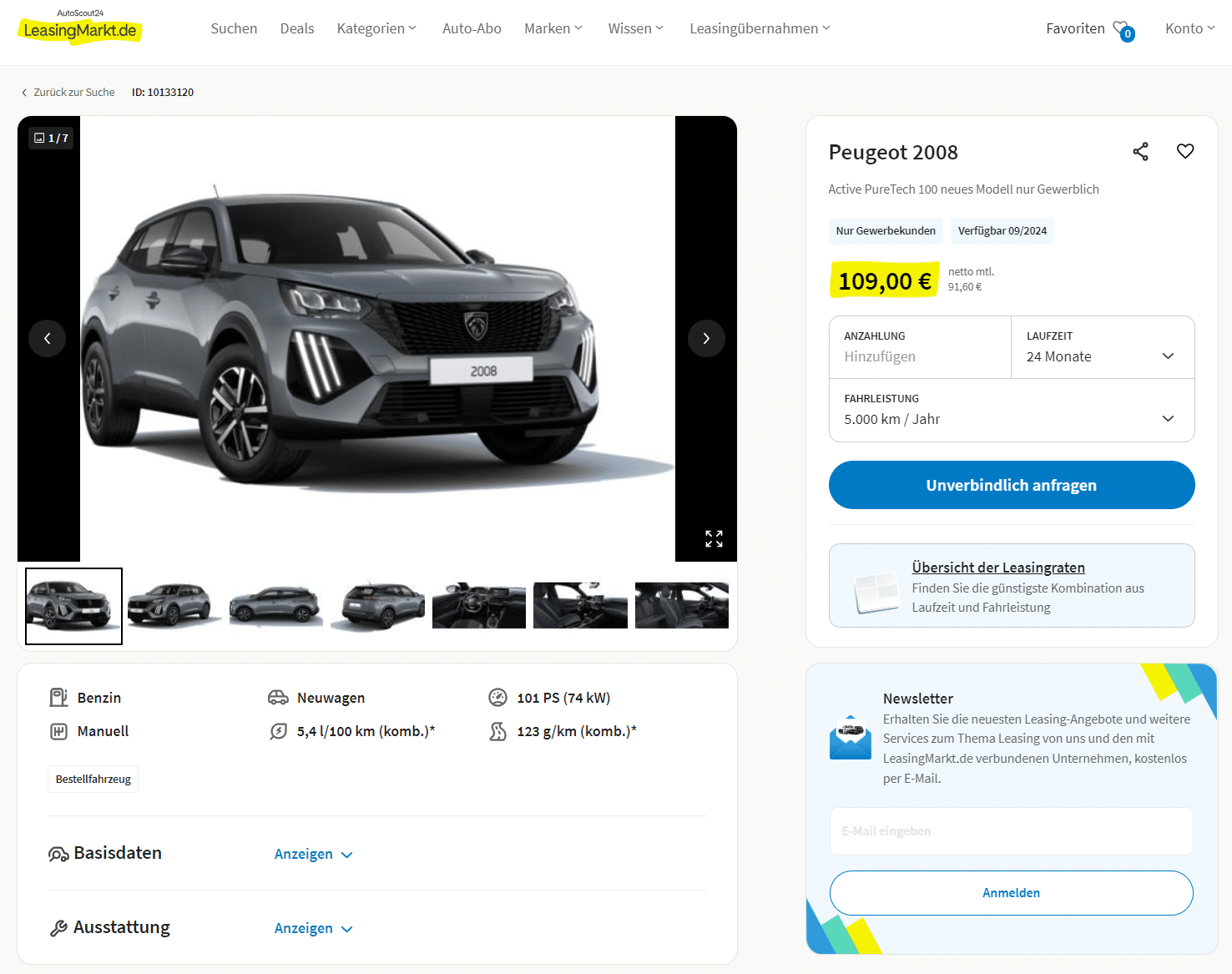Click the 5,4 l/100 km (komb.)* text
1232x974 pixels.
366,731
